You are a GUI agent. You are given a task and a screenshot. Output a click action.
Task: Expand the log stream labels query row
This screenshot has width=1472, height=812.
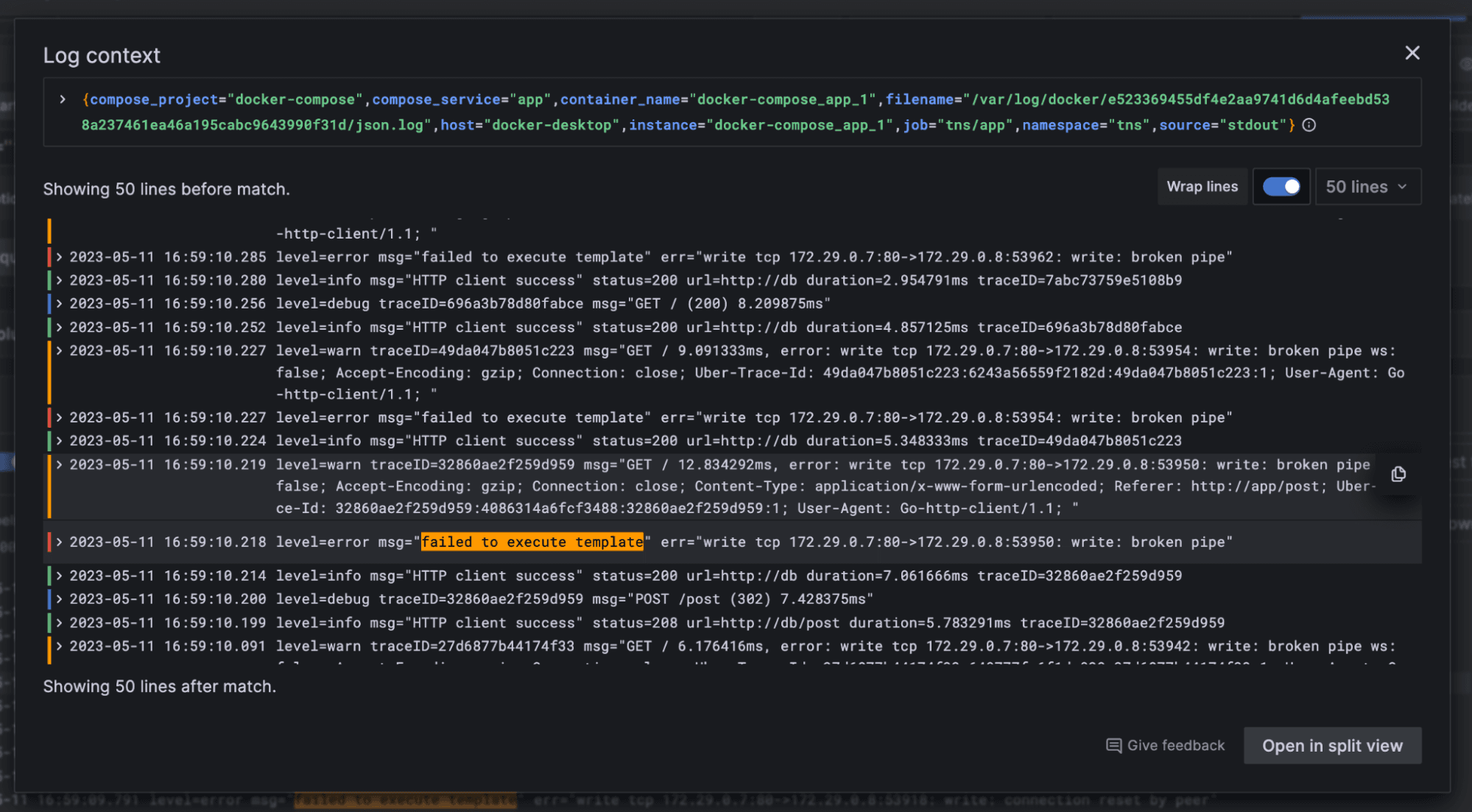(63, 99)
